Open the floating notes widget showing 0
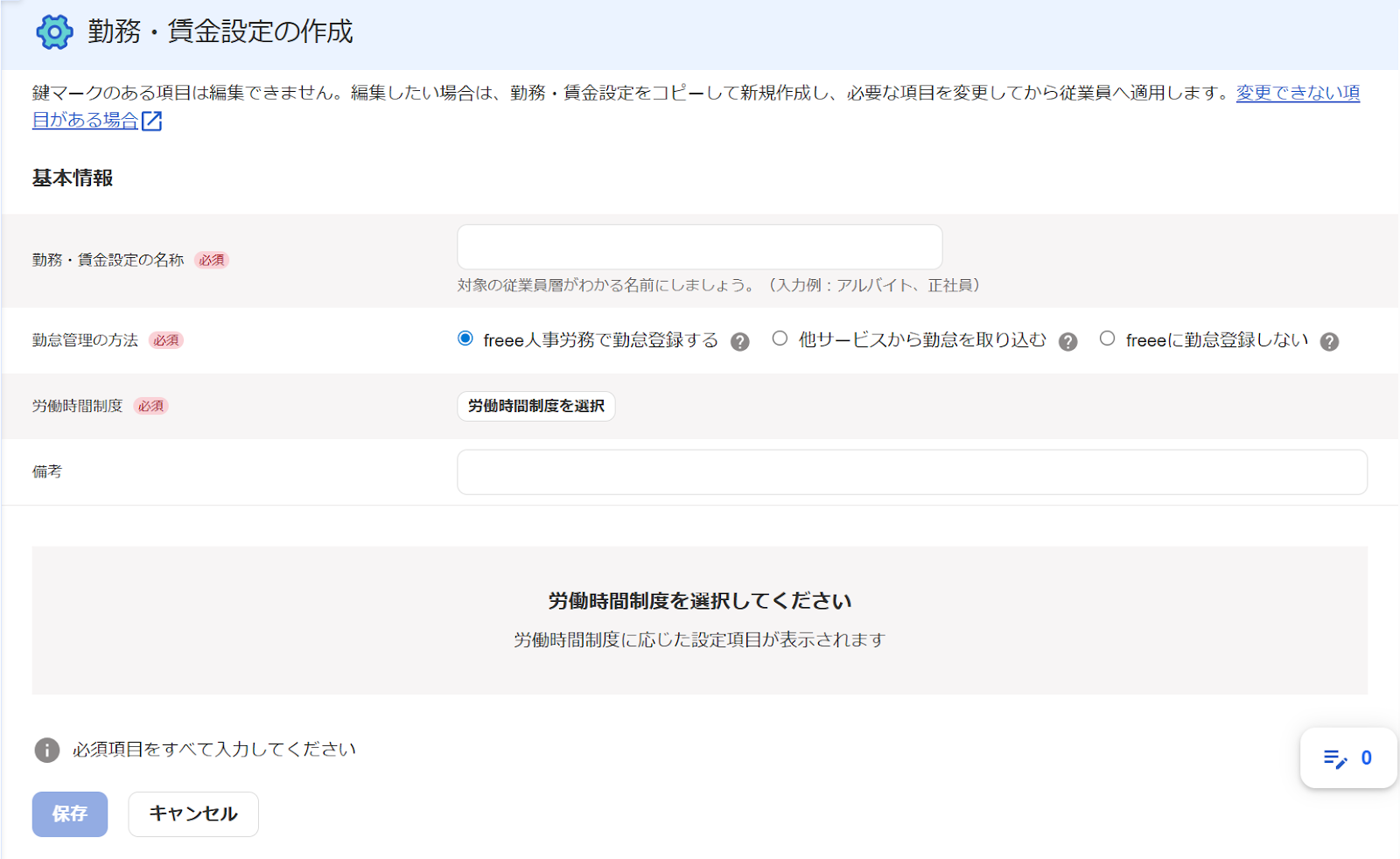Screen dimensions: 1400x859 click(1348, 758)
